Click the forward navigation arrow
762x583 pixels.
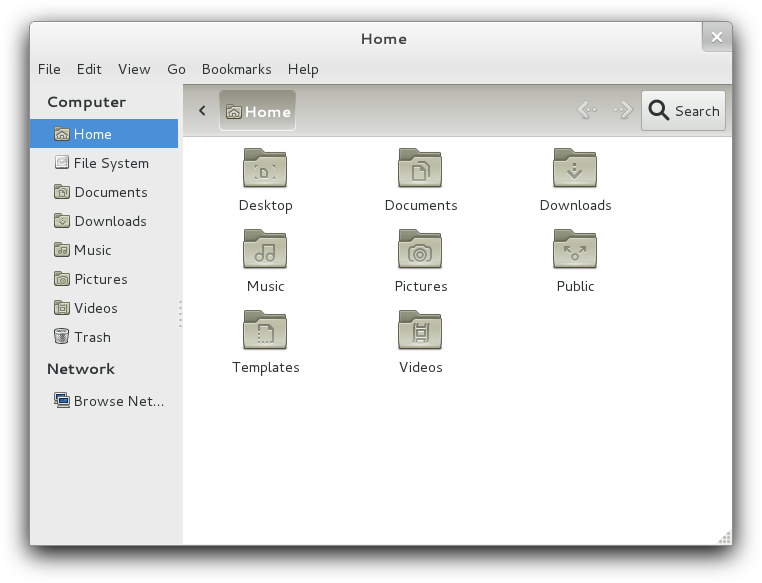pyautogui.click(x=623, y=110)
